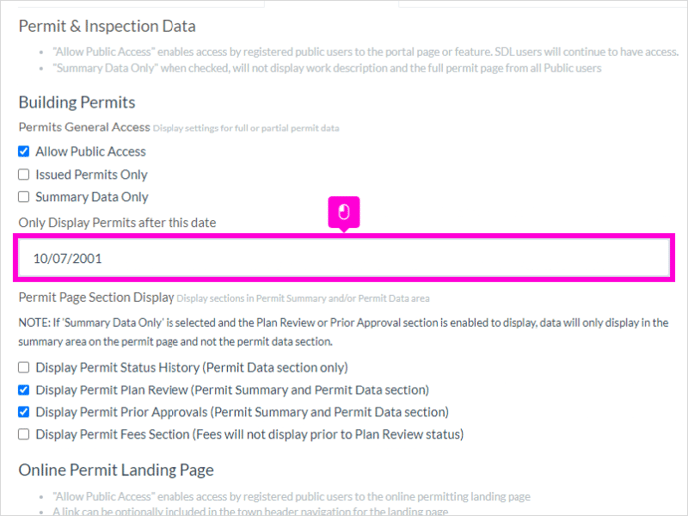
Task: Tick the Summary Data Only checkbox
Action: pos(24,197)
